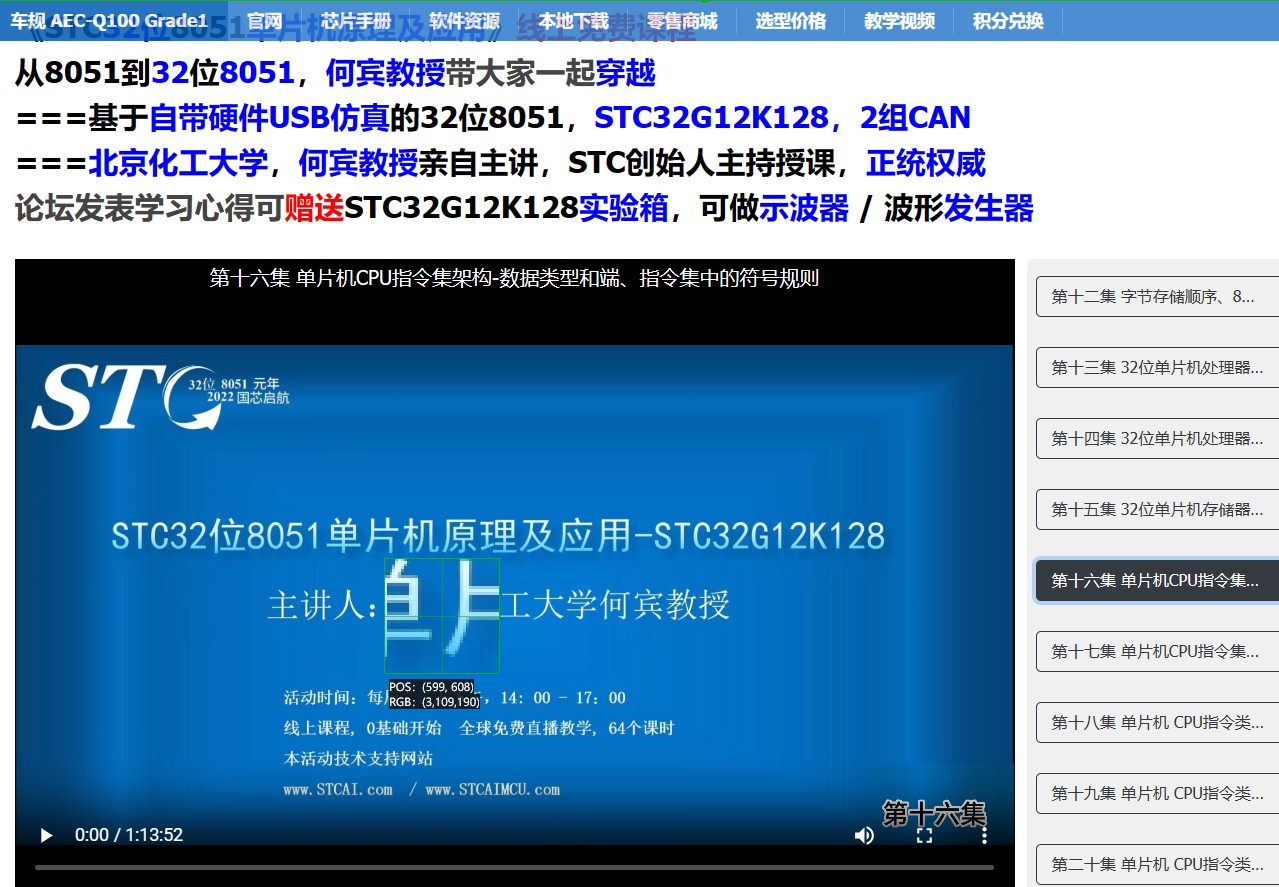Select episode 第十三集 32位单片机处理器
The image size is (1279, 887).
point(1157,367)
